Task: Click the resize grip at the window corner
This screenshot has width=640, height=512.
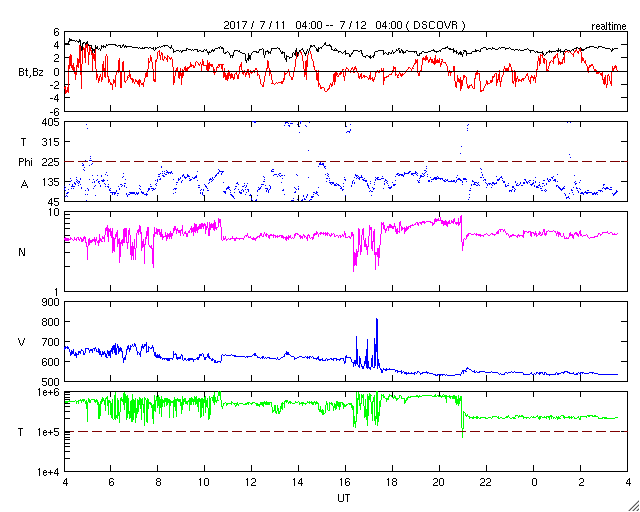Action: [634, 506]
